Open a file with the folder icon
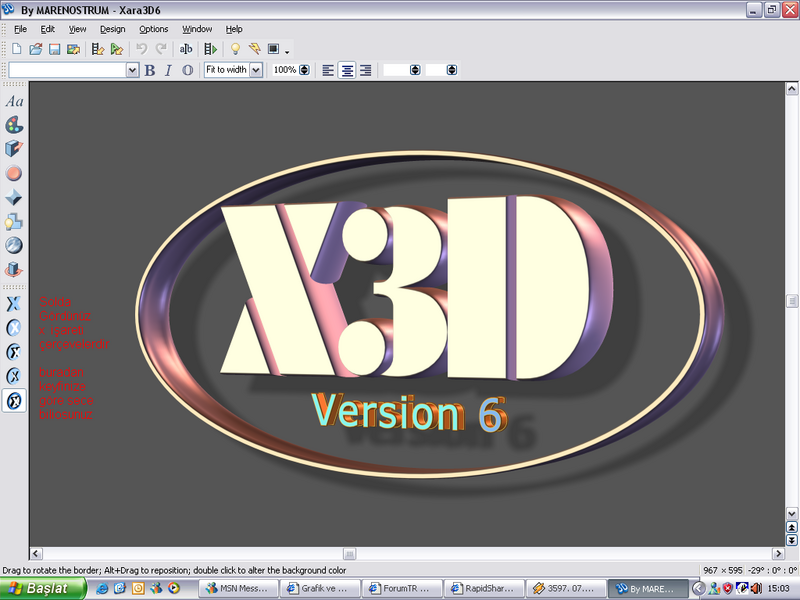This screenshot has height=600, width=800. pyautogui.click(x=35, y=49)
